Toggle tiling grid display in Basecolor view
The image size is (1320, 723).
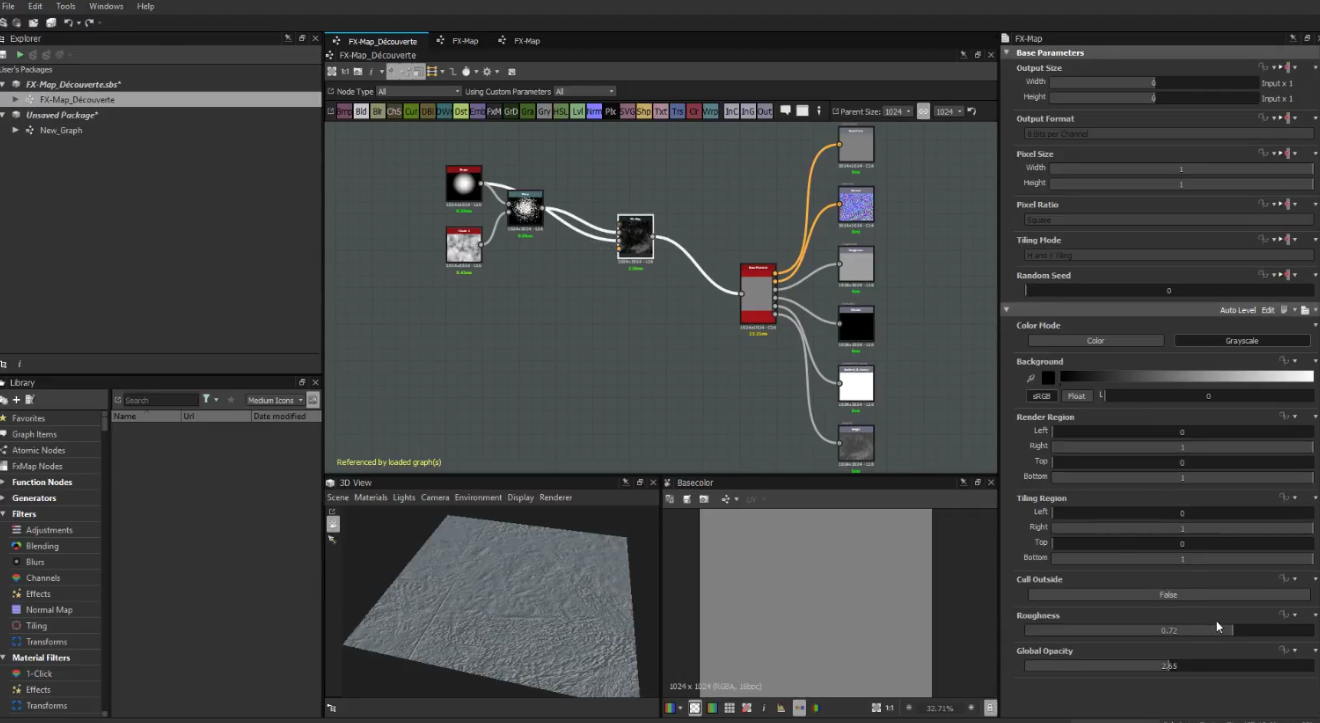point(730,708)
